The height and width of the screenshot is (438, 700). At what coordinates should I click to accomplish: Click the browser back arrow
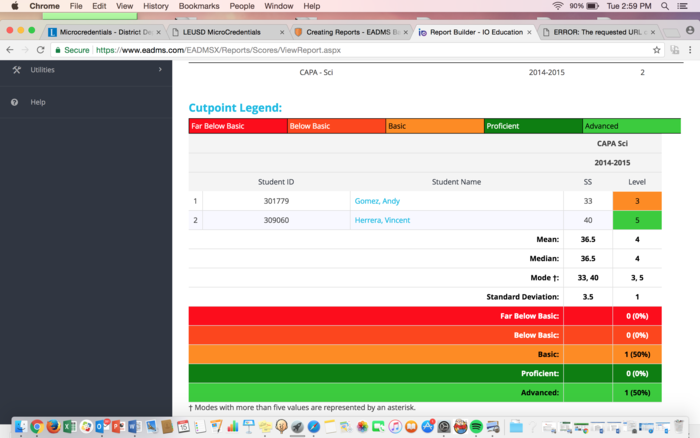pos(11,49)
